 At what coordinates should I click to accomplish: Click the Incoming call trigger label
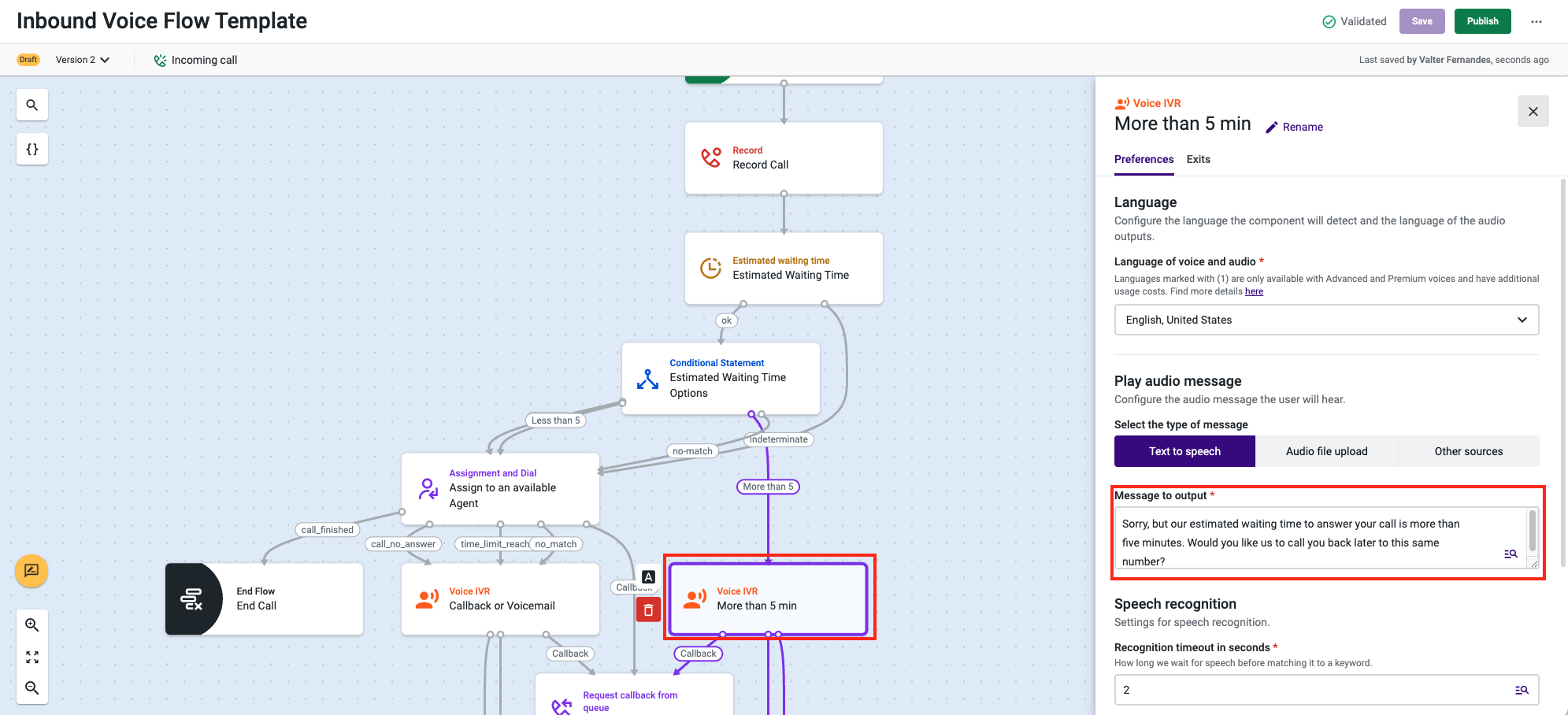(204, 60)
